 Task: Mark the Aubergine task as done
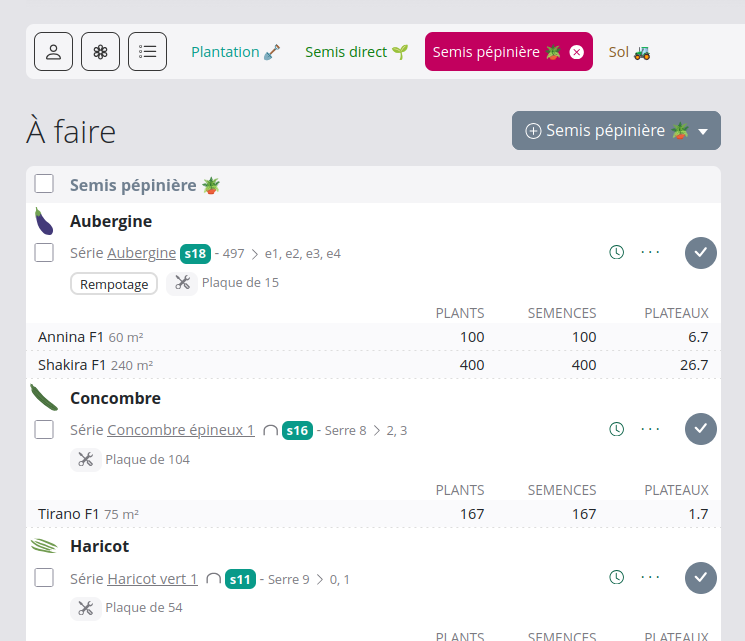click(701, 253)
